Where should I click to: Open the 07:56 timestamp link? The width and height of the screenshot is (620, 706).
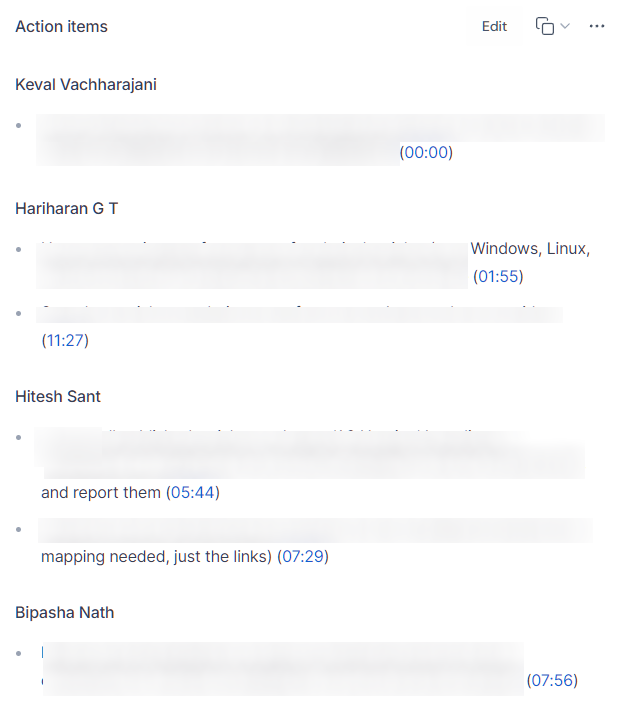(552, 680)
